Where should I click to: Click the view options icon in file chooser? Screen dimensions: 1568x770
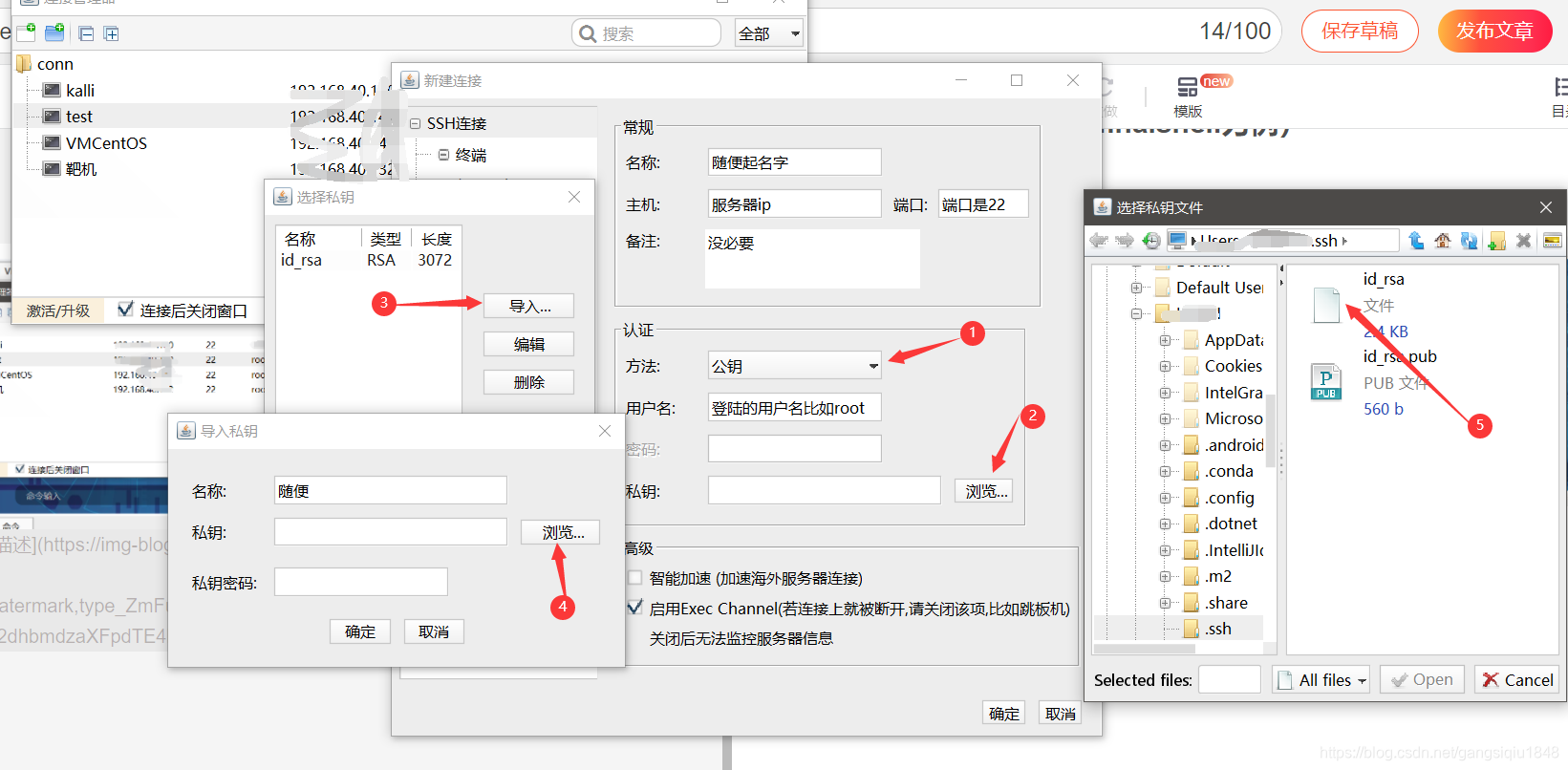1553,241
